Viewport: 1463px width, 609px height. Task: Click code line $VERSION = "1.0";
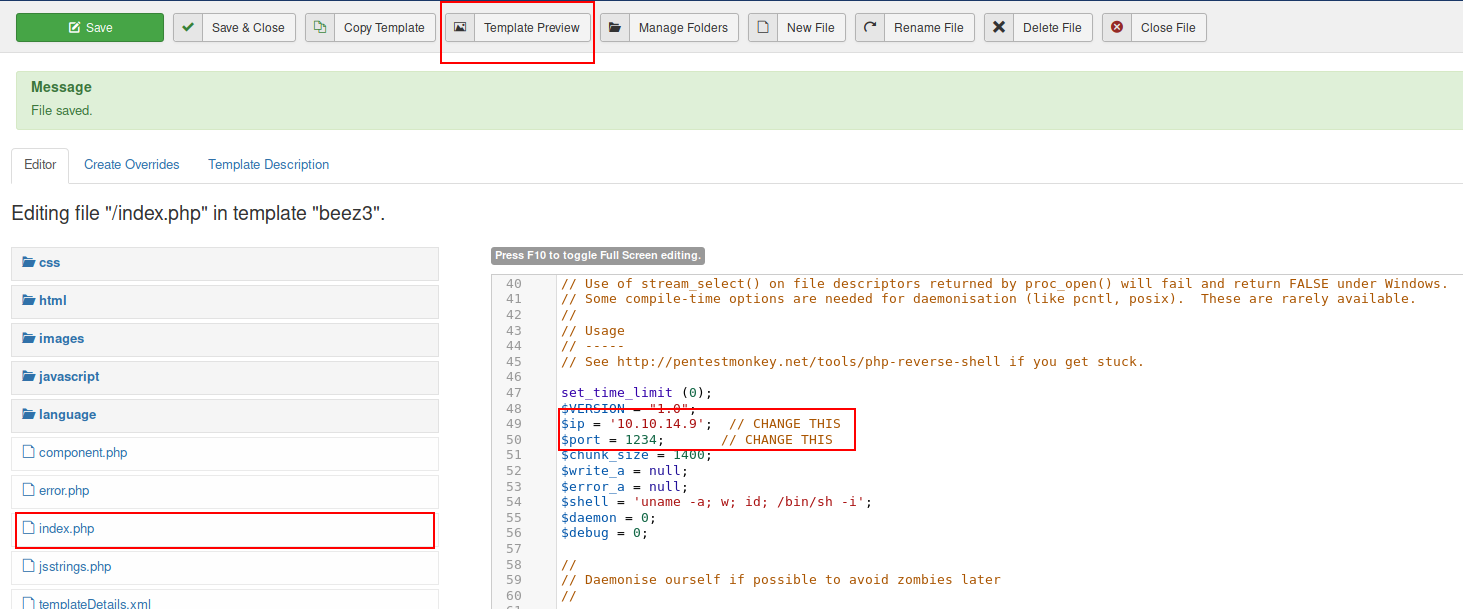tap(628, 408)
